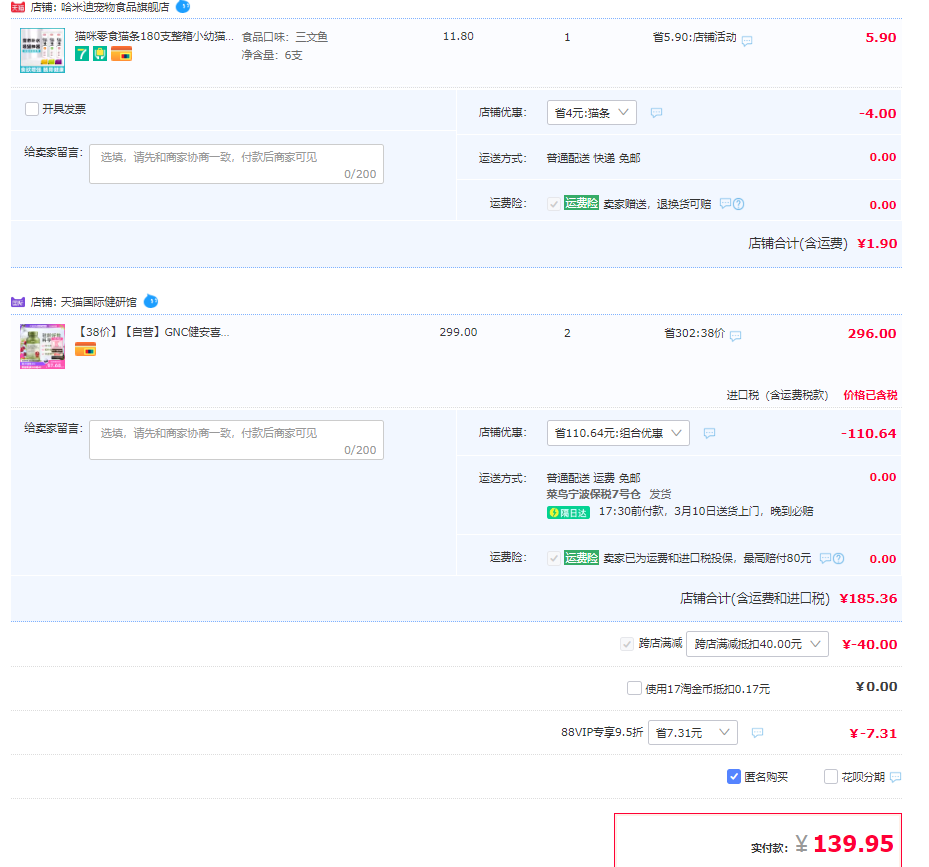Click the -110.64 store discount amount
929x867 pixels.
pyautogui.click(x=869, y=433)
